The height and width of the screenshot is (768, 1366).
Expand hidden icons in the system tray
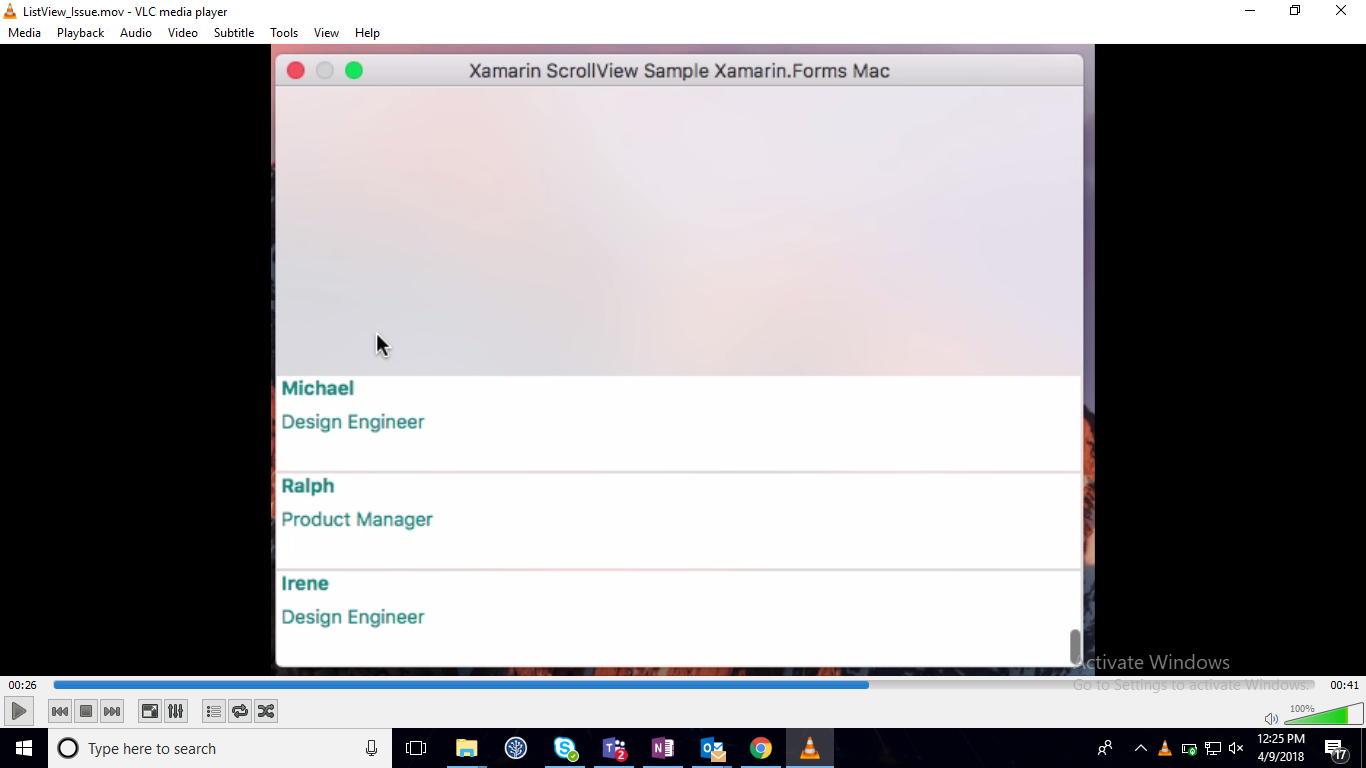[x=1140, y=747]
